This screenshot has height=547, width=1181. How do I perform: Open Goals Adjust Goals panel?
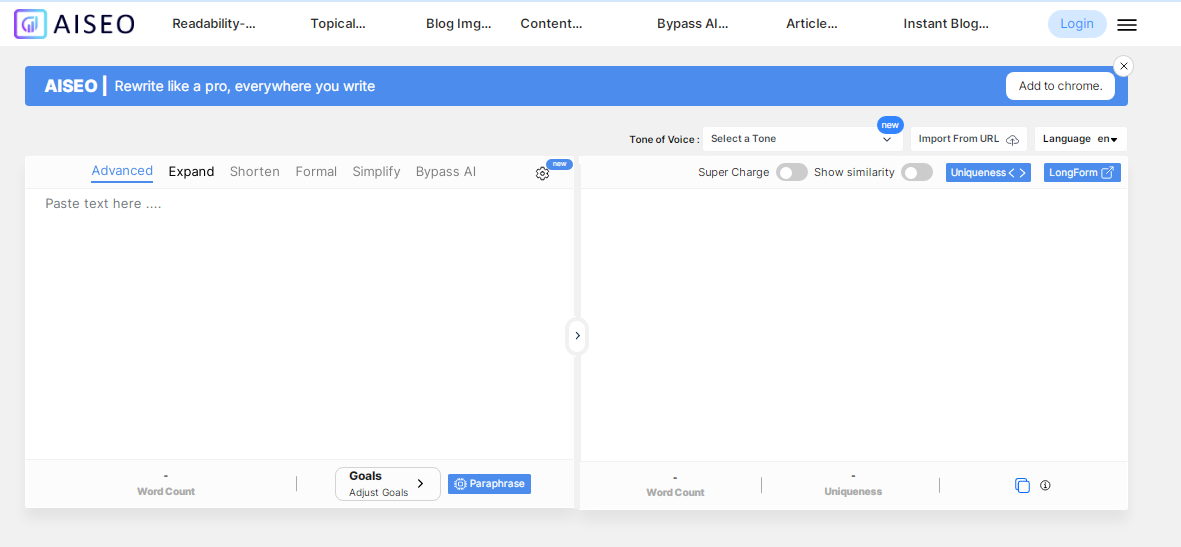click(388, 484)
